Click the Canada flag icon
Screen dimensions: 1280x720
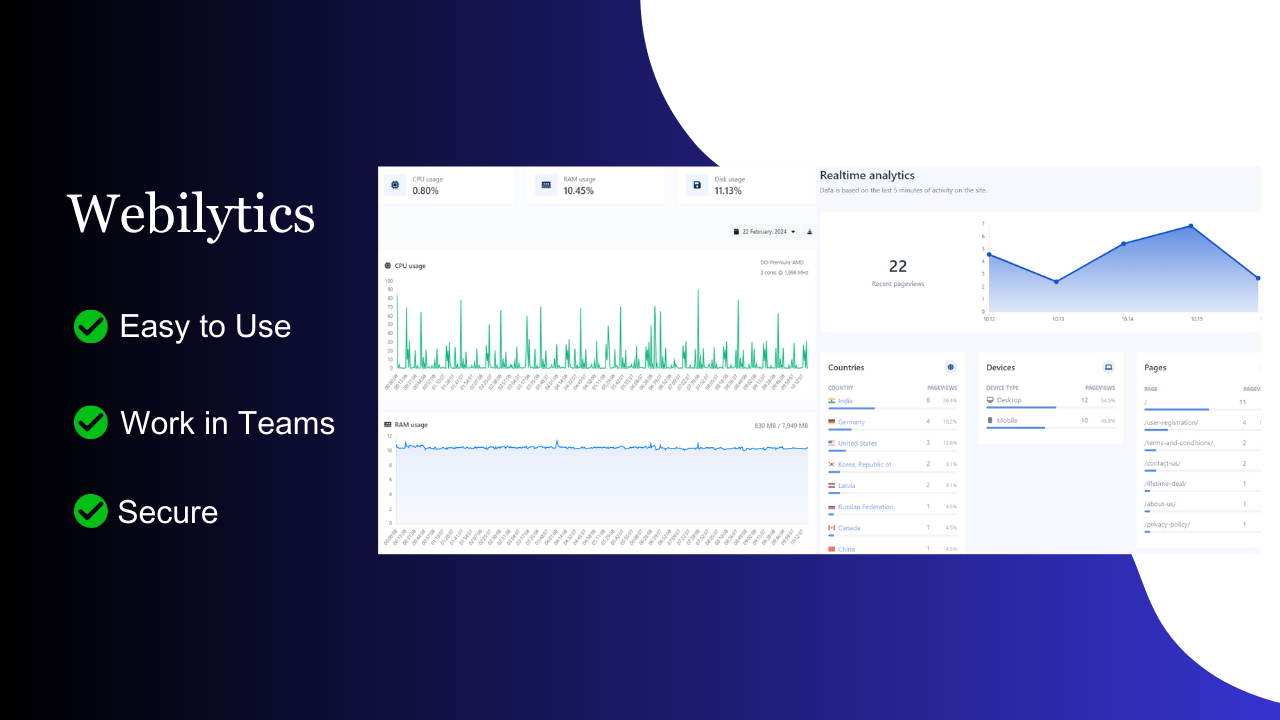tap(831, 528)
